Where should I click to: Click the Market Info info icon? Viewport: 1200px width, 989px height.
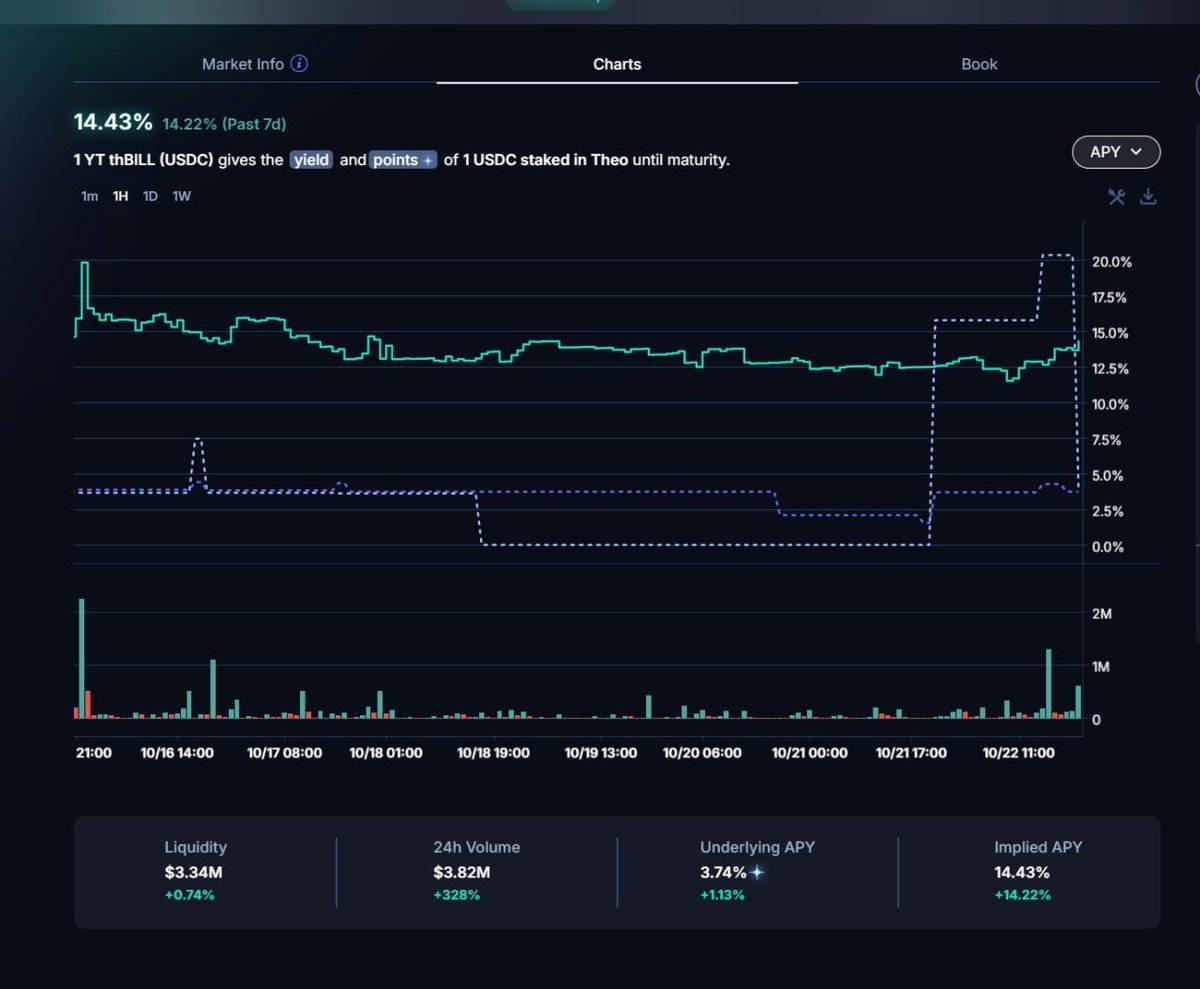pyautogui.click(x=299, y=64)
